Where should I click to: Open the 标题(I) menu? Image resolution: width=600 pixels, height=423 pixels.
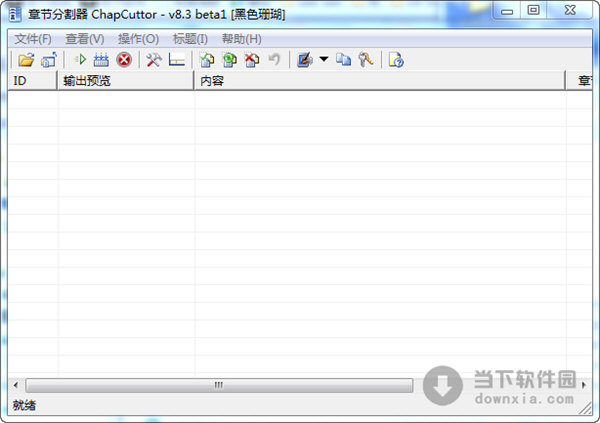pyautogui.click(x=190, y=39)
